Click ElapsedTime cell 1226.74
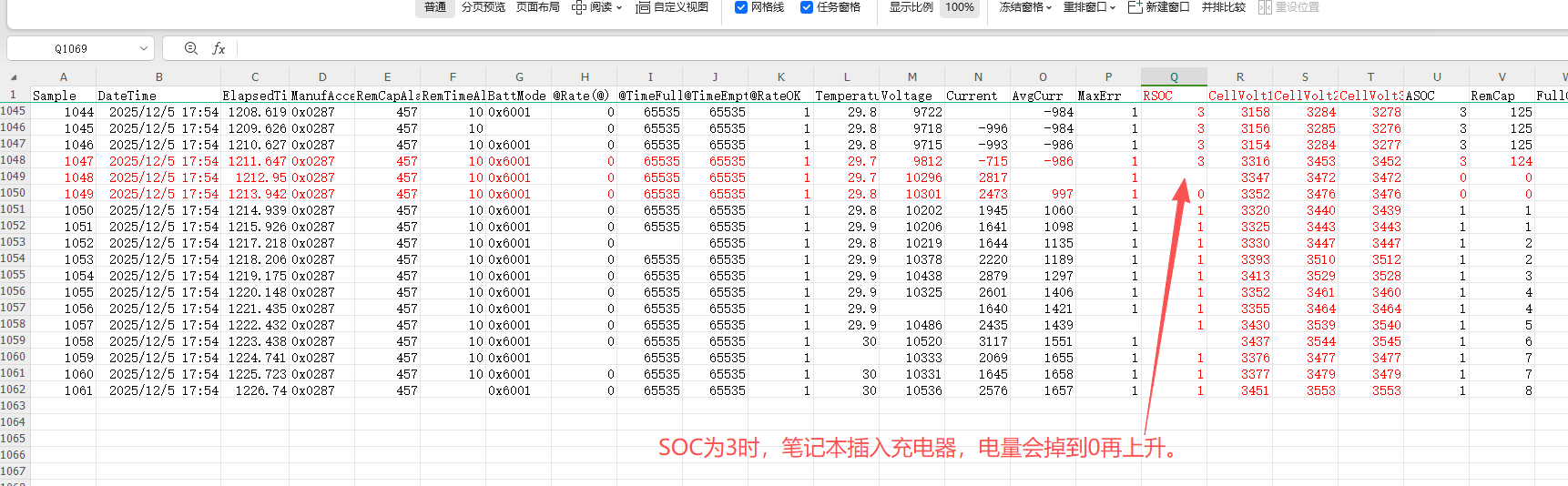 click(x=255, y=390)
